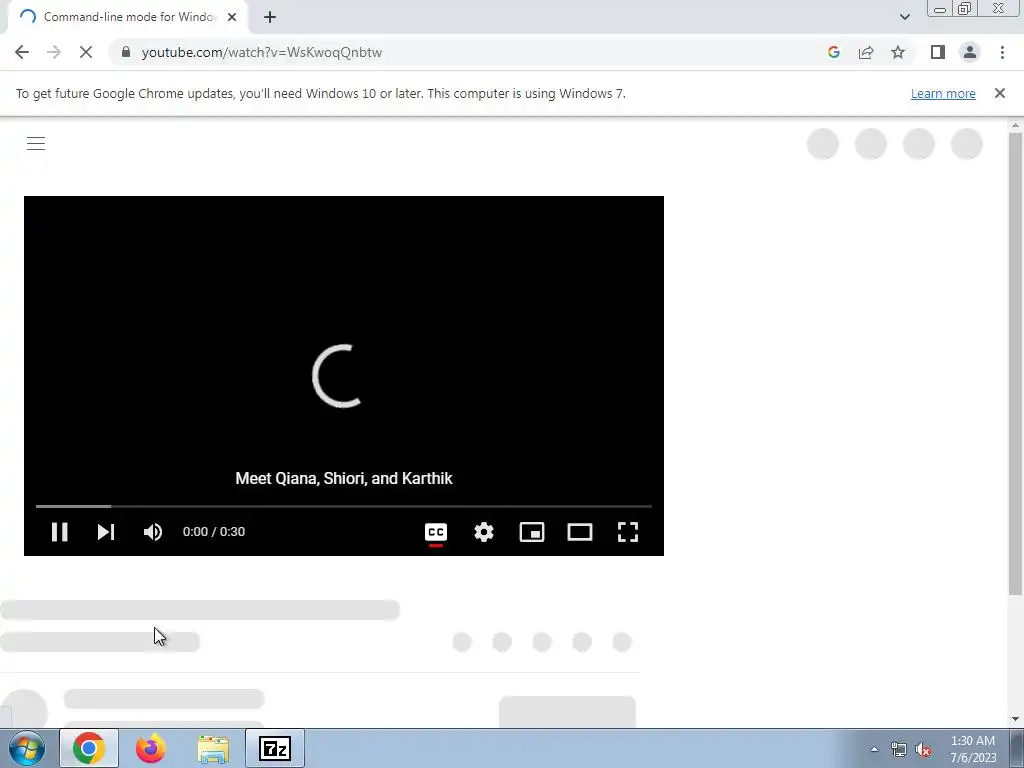Open the Windows Start menu

[27, 748]
